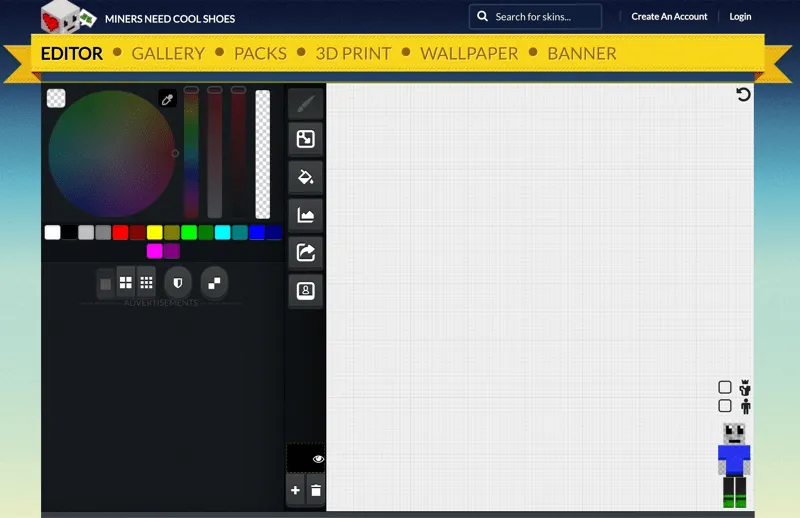Select the paint bucket fill tool
Viewport: 800px width, 518px height.
(305, 178)
